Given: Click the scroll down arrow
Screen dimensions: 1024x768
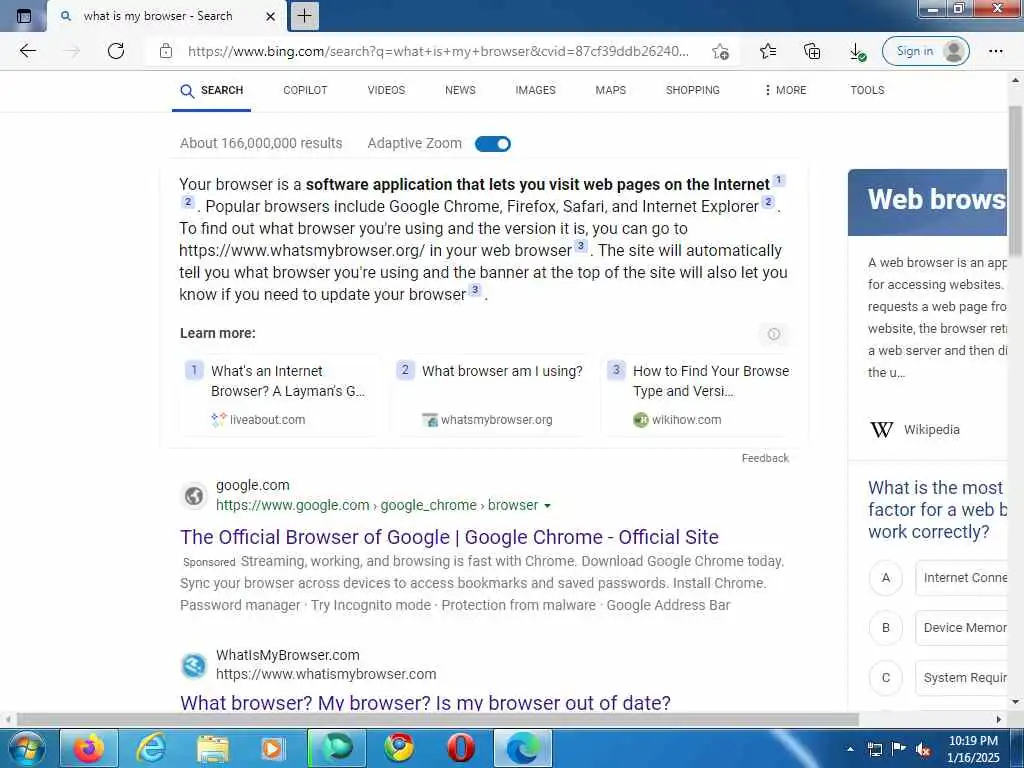Looking at the screenshot, I should (1015, 702).
